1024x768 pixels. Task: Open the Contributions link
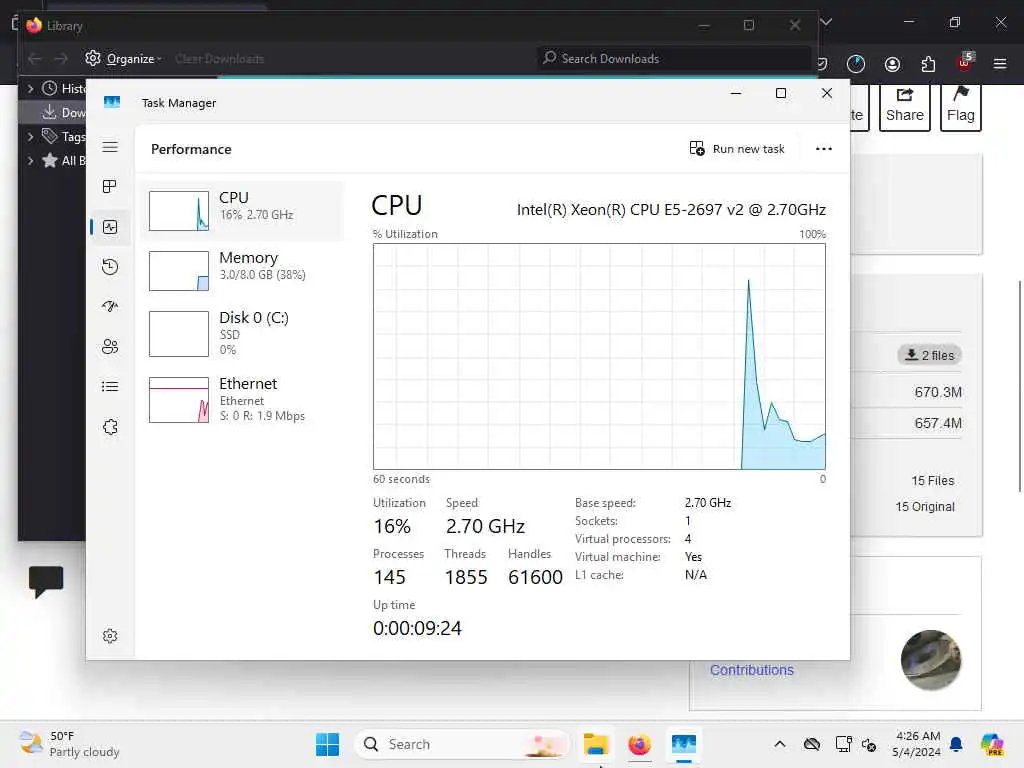[752, 670]
